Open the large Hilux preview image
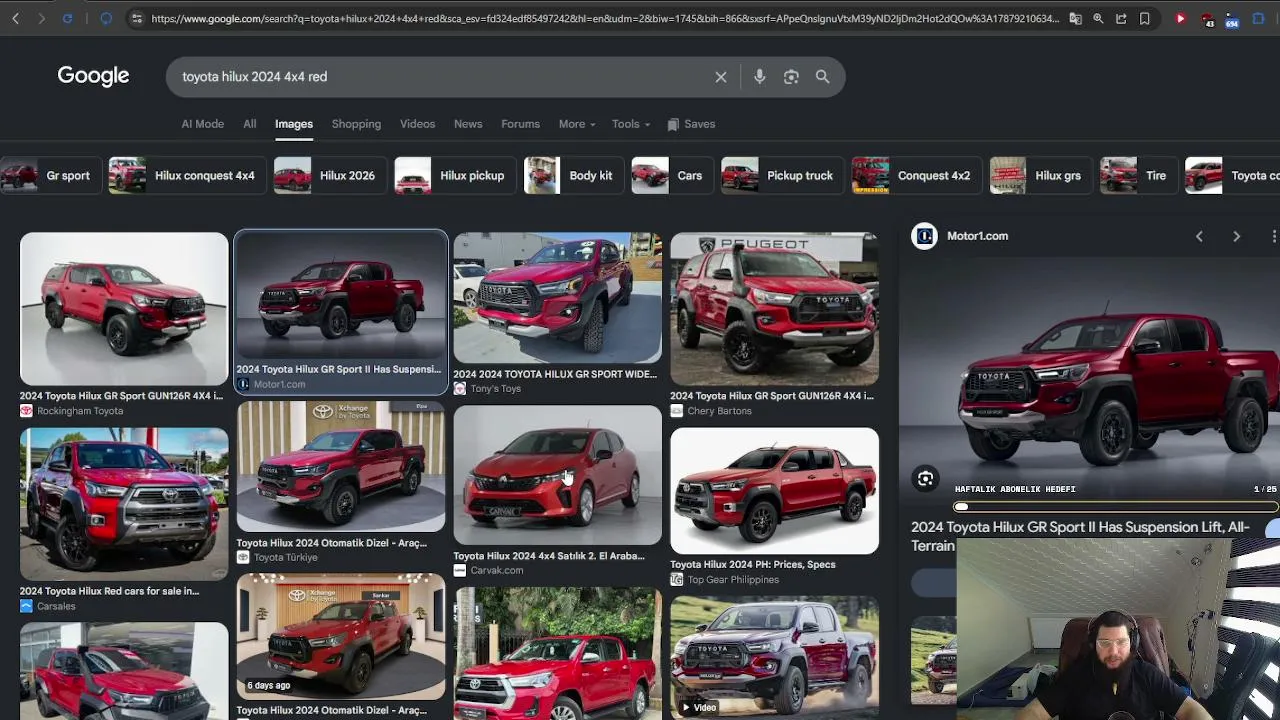The width and height of the screenshot is (1280, 720). coord(1089,378)
